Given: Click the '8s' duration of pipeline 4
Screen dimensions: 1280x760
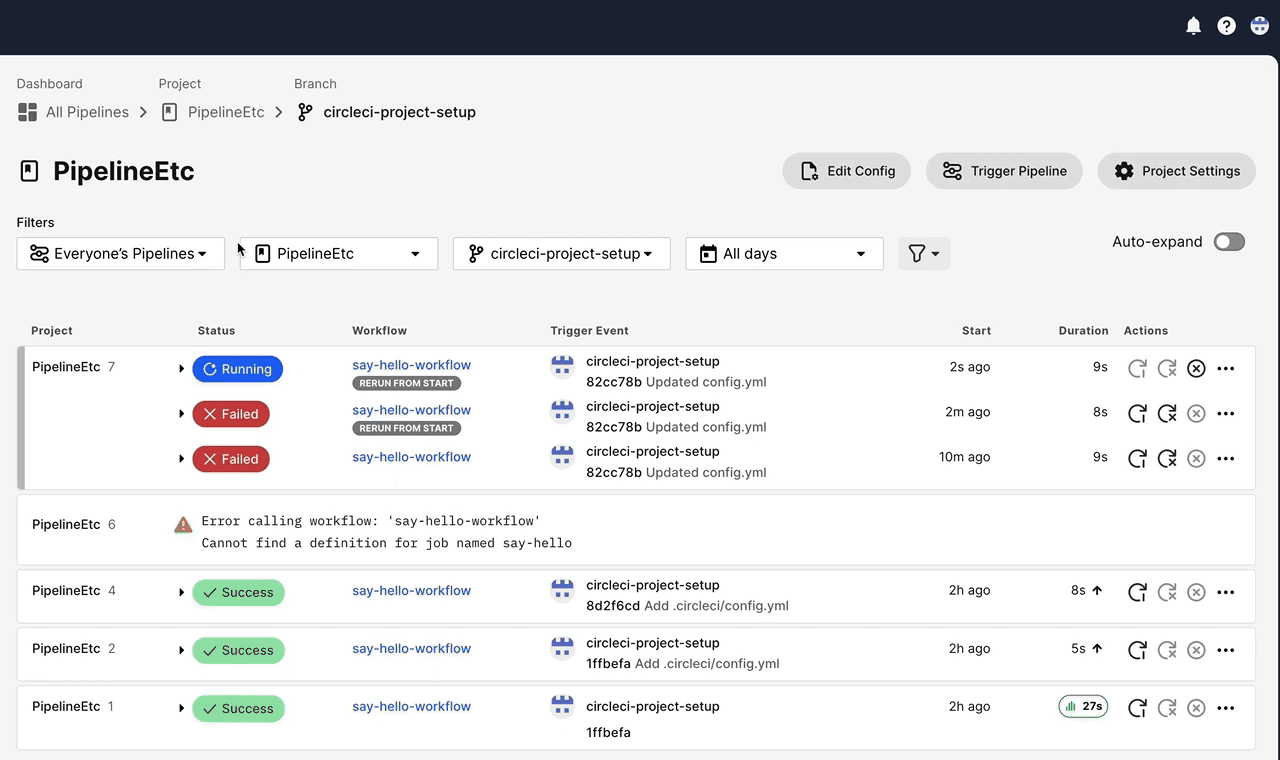Looking at the screenshot, I should click(x=1078, y=590).
